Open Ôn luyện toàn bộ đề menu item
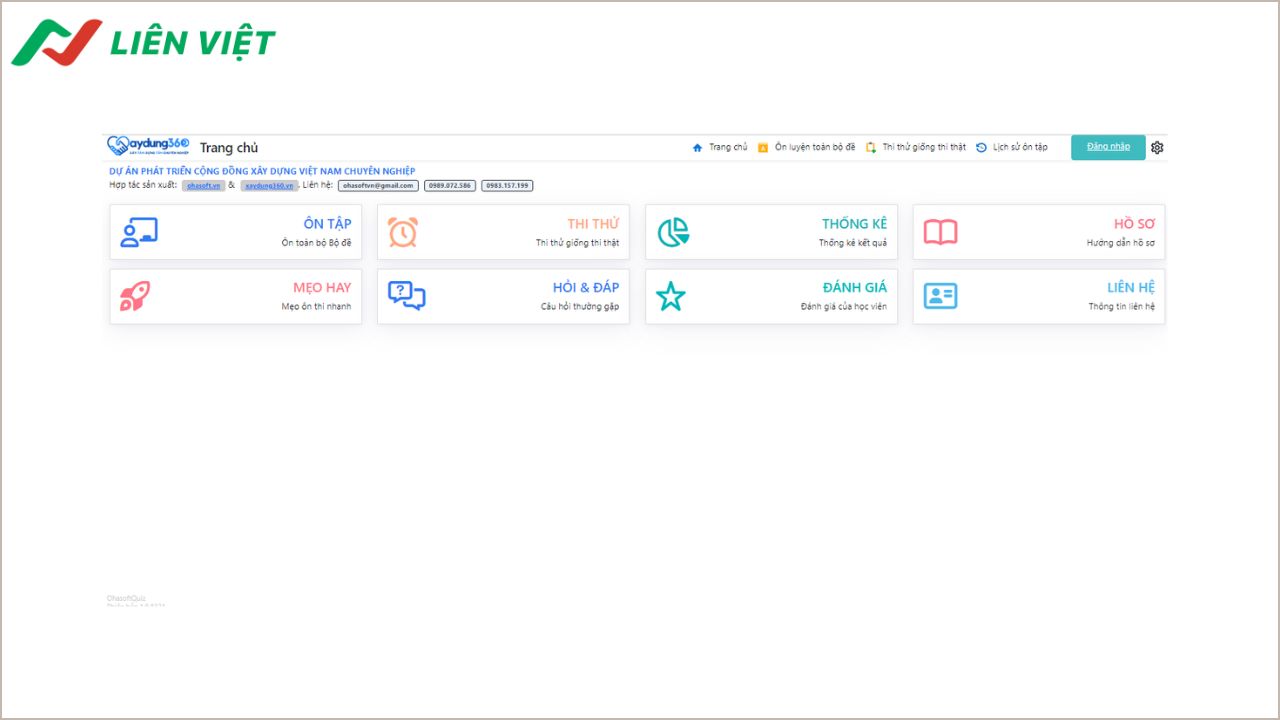Image resolution: width=1280 pixels, height=720 pixels. point(815,147)
